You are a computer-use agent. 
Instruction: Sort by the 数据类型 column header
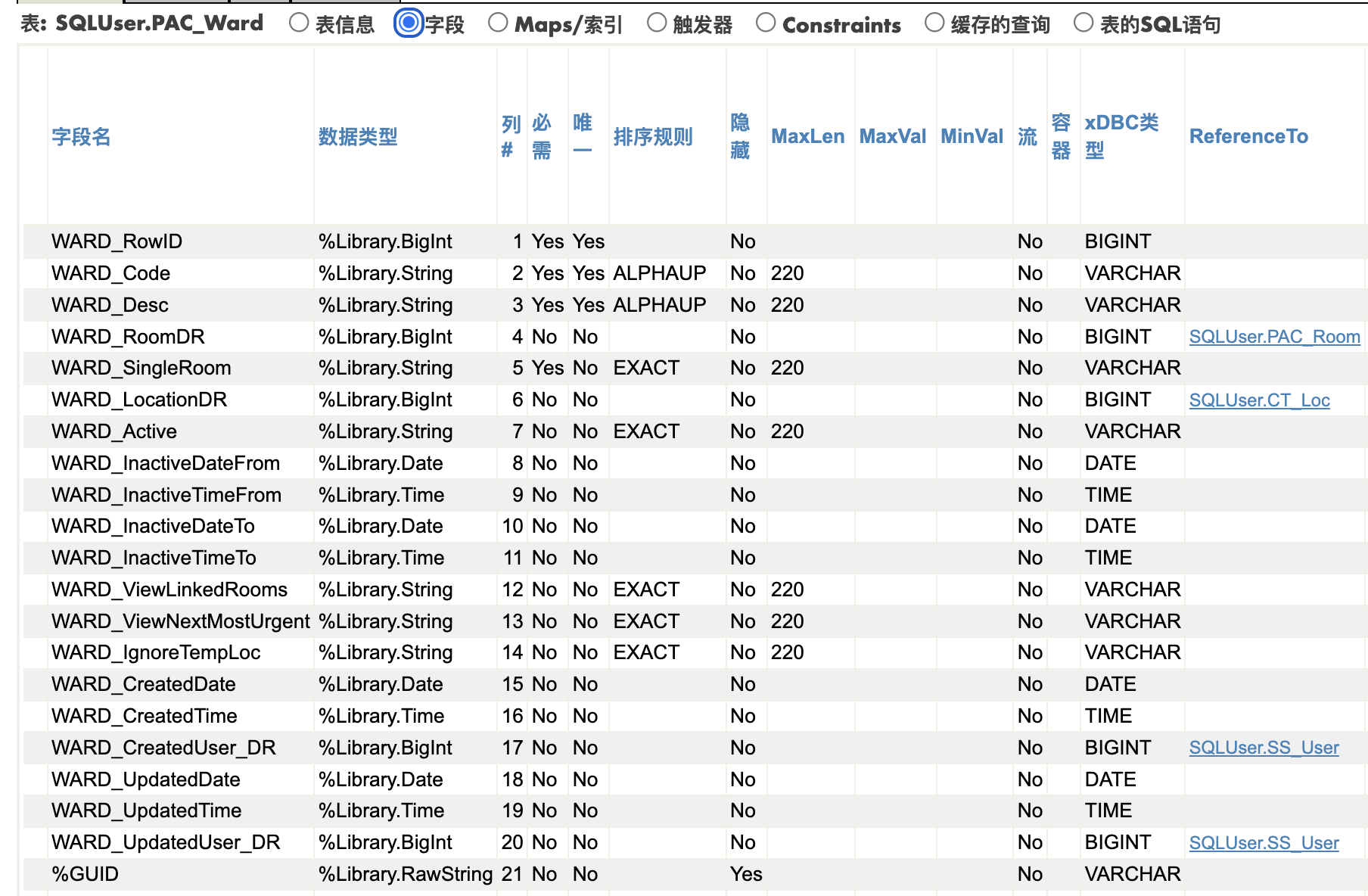tap(358, 137)
